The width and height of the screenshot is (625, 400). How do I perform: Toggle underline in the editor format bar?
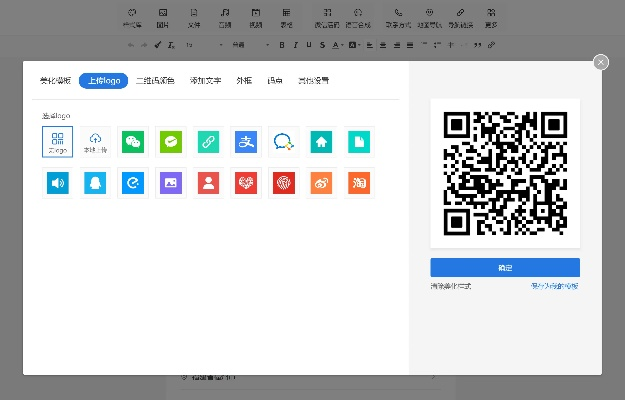pyautogui.click(x=309, y=45)
